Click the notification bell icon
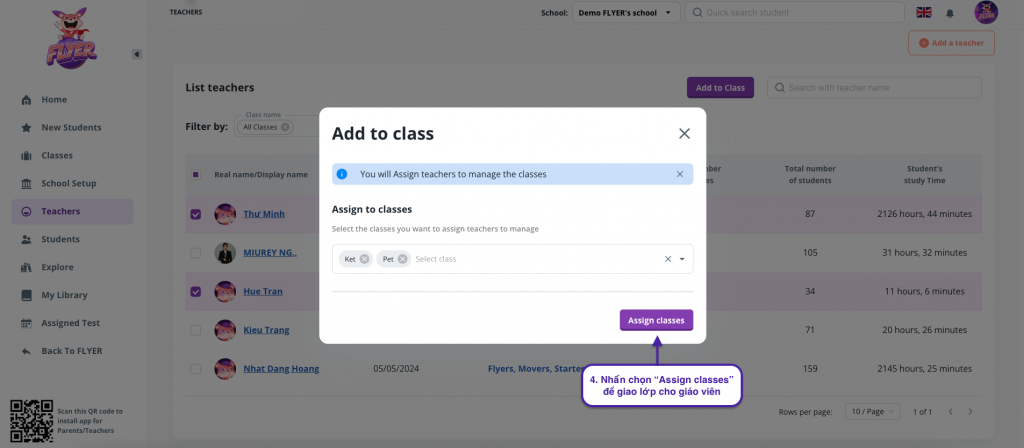 click(950, 13)
